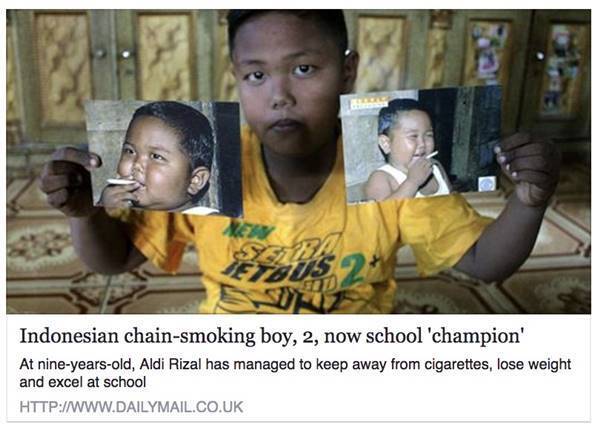Click the HTTP://WWW.DAILYMAIL.CO.UK source link
The height and width of the screenshot is (424, 600).
(x=131, y=407)
